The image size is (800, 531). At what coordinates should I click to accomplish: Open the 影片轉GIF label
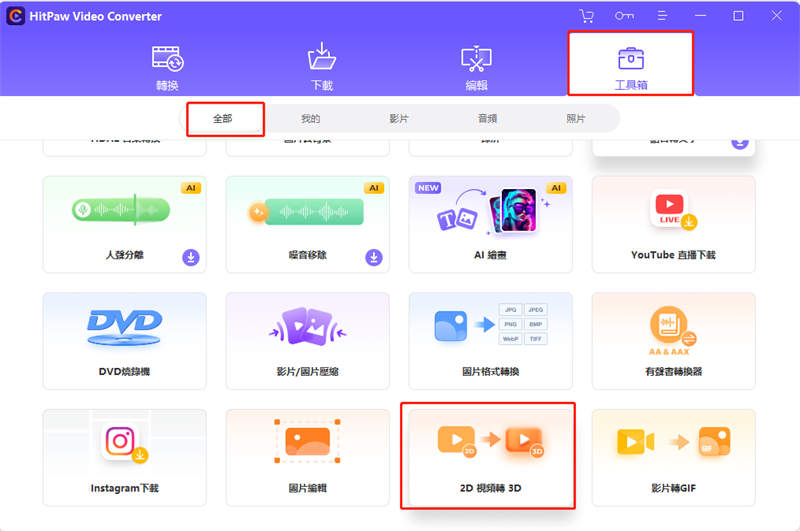673,488
